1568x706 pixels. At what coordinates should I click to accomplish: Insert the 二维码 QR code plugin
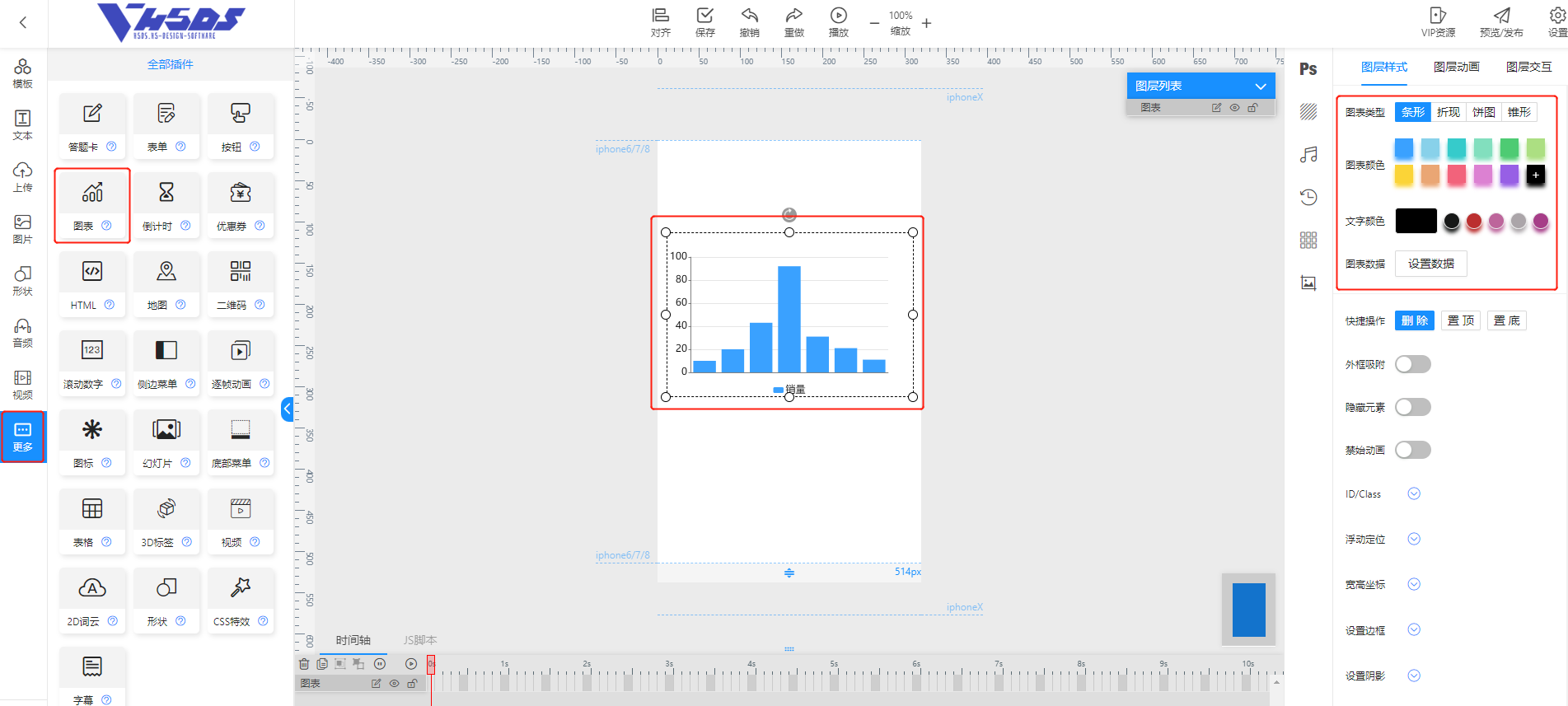[x=241, y=284]
